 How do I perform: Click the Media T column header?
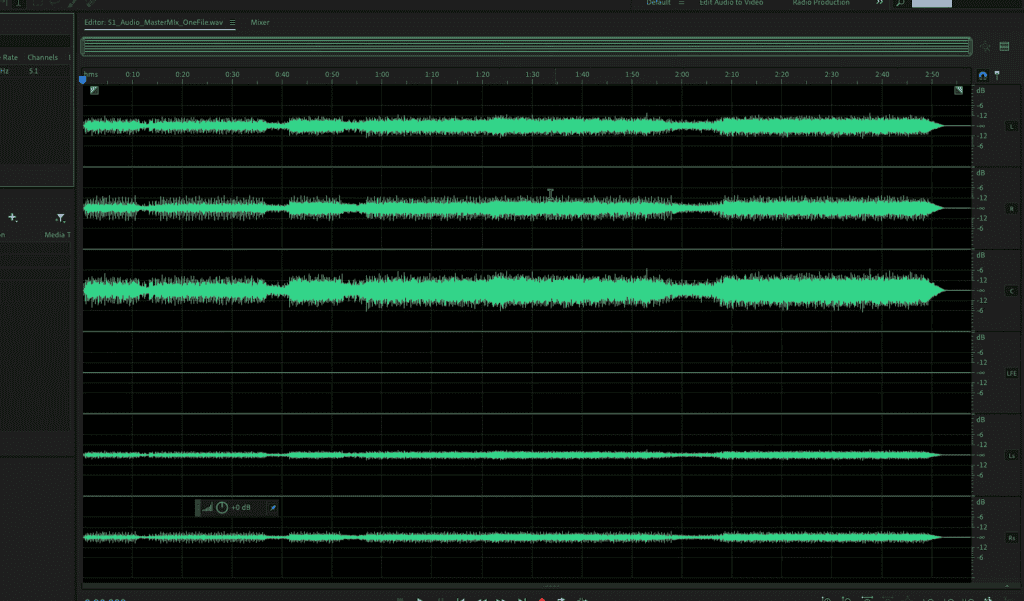(x=57, y=235)
